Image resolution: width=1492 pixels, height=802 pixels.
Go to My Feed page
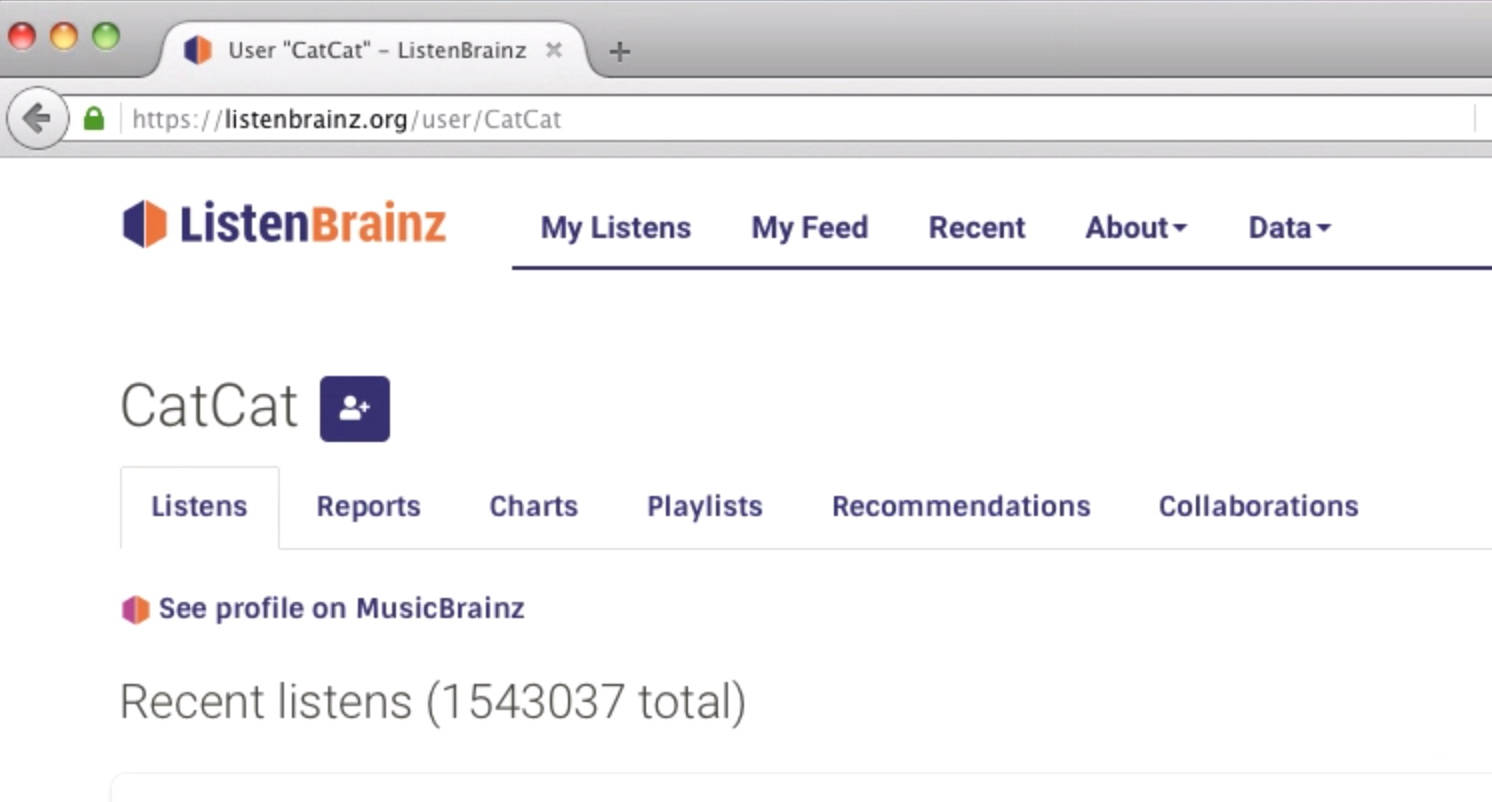(x=810, y=228)
